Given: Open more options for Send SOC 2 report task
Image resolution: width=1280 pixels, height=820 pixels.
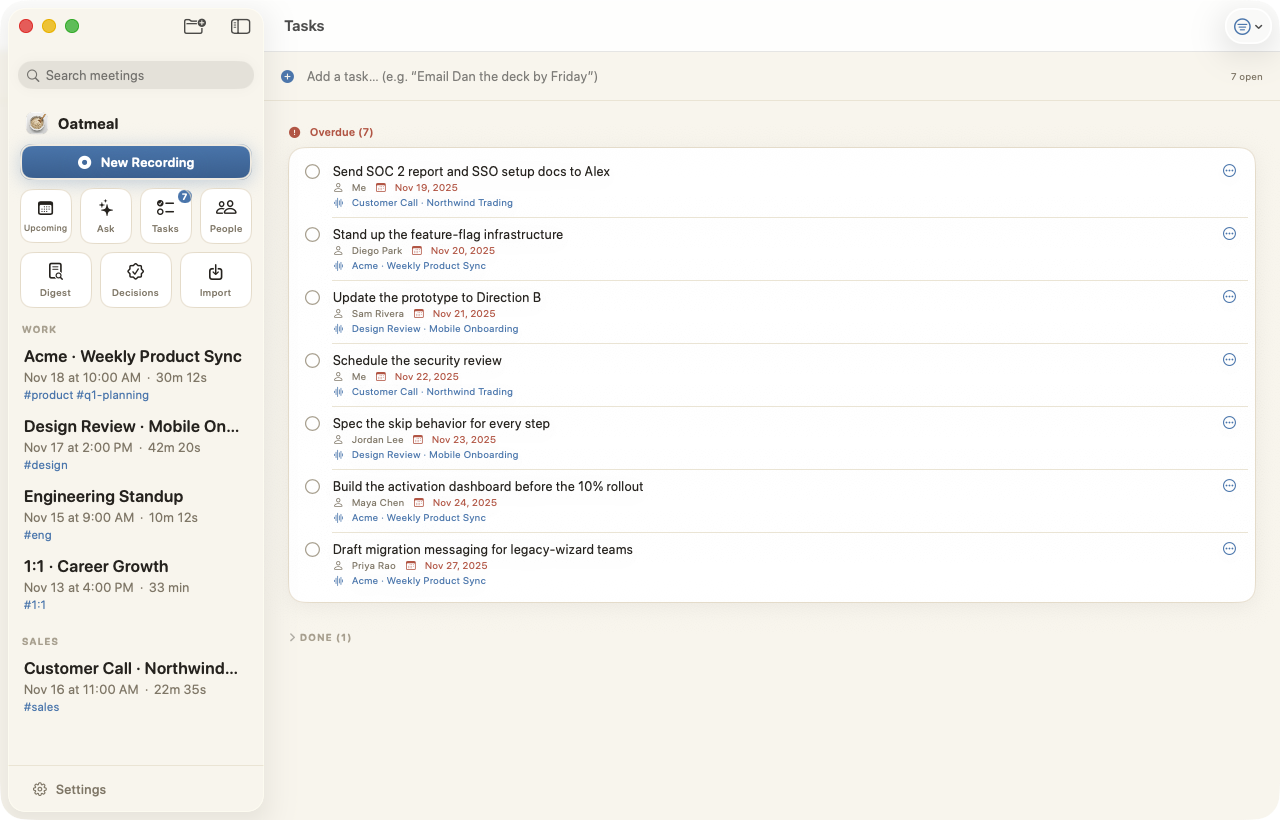Looking at the screenshot, I should (1230, 171).
